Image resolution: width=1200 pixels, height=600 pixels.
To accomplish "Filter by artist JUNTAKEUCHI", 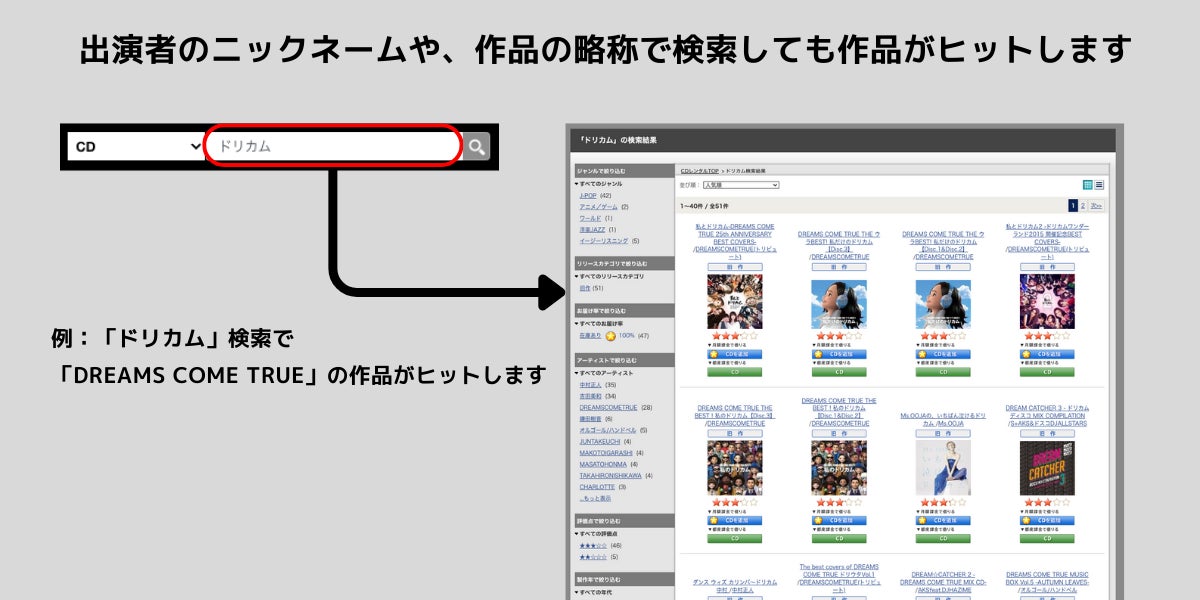I will coord(600,441).
